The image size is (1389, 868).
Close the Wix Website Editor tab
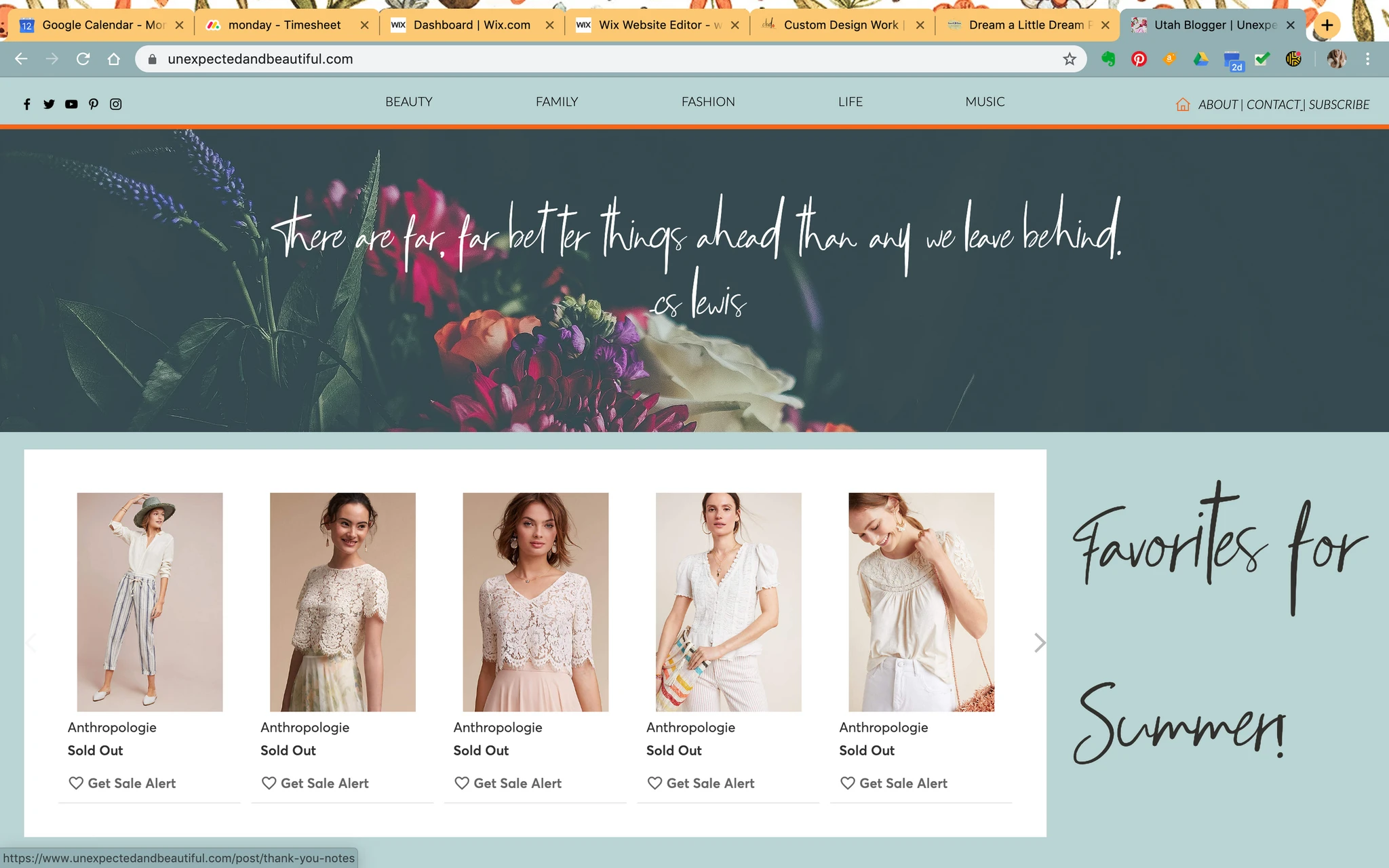pos(735,25)
